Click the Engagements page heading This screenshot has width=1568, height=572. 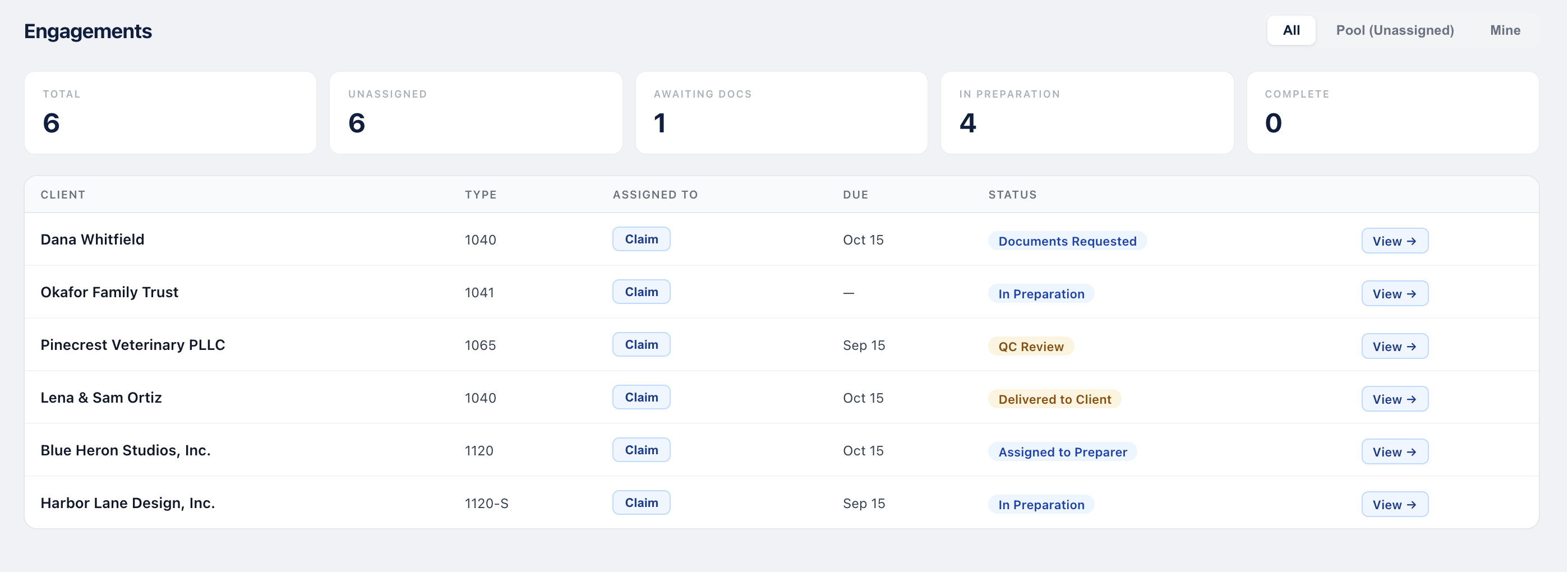click(87, 31)
